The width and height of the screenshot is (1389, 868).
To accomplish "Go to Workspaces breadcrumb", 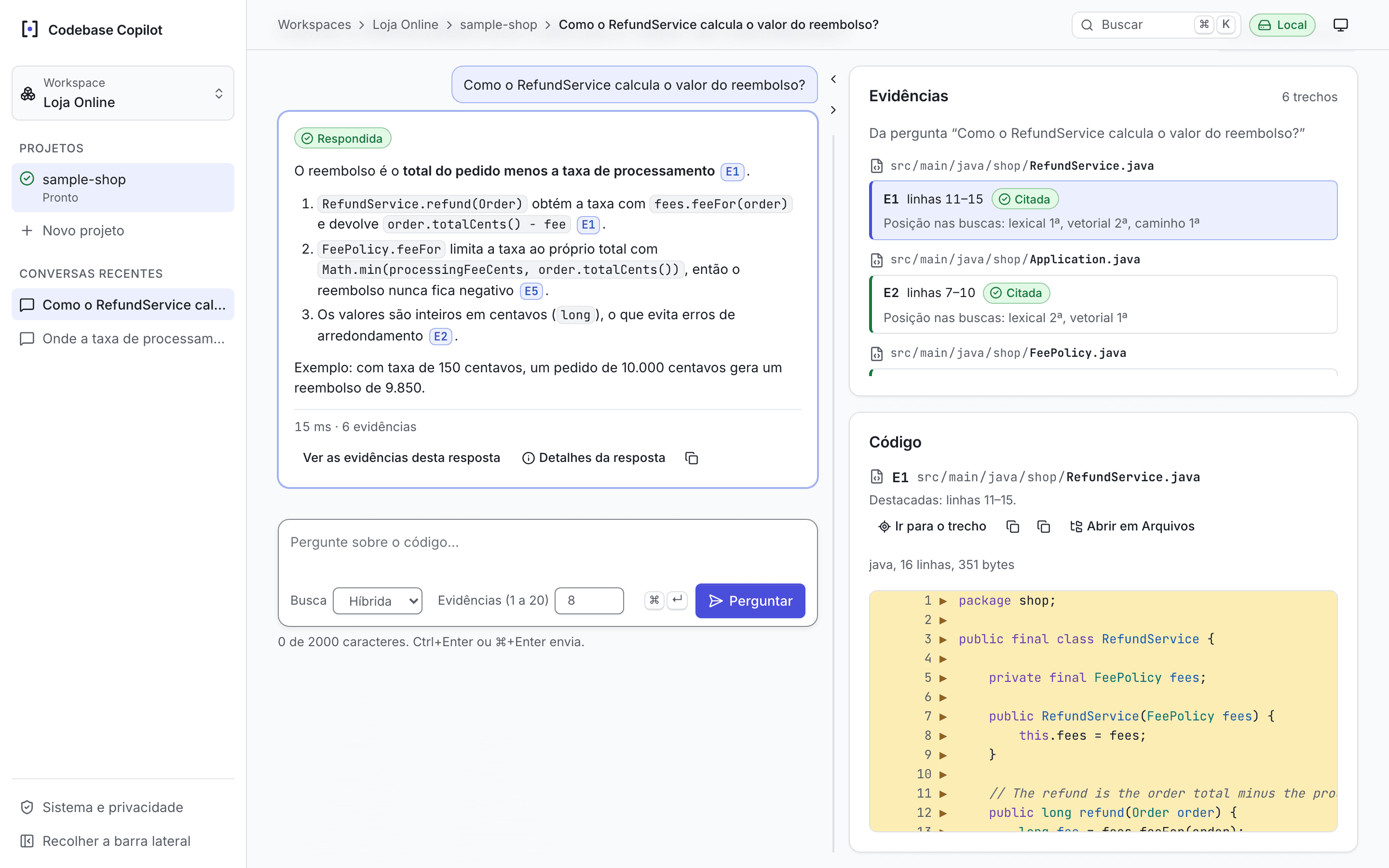I will point(314,25).
